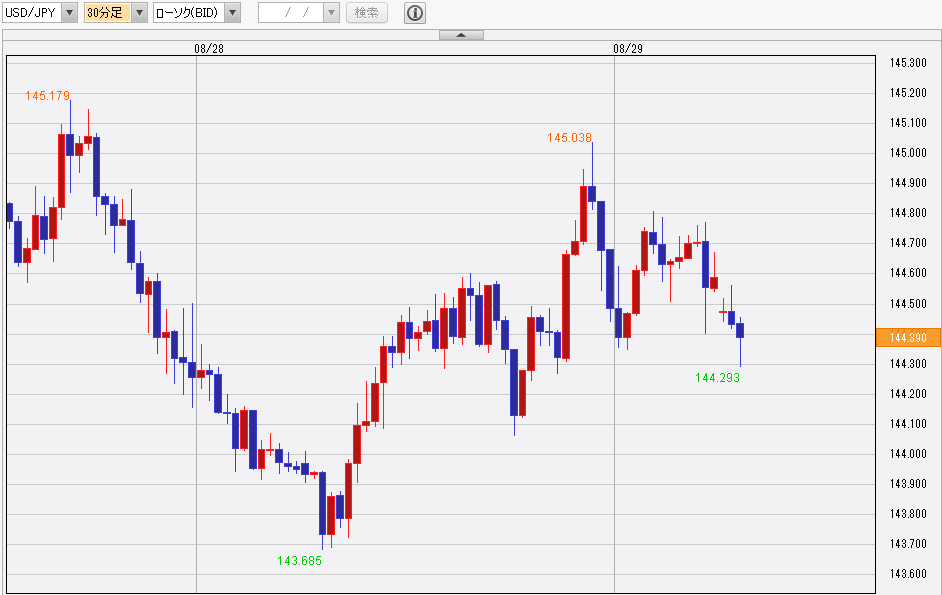942x595 pixels.
Task: Open the 30分足 timeframe dropdown
Action: tap(139, 13)
